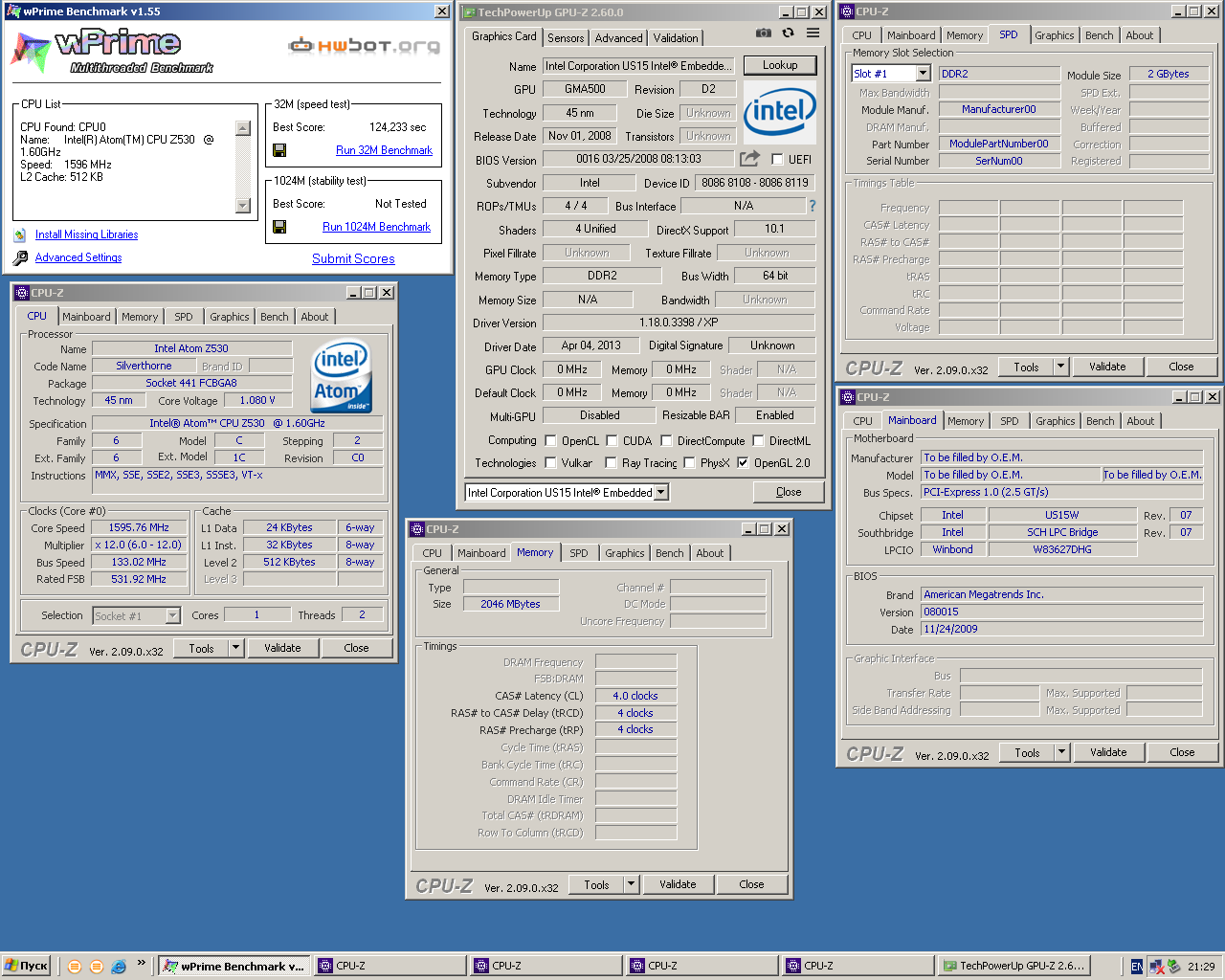Click the clock showing 21:29
Screen dimensions: 1225x980
(x=1201, y=967)
